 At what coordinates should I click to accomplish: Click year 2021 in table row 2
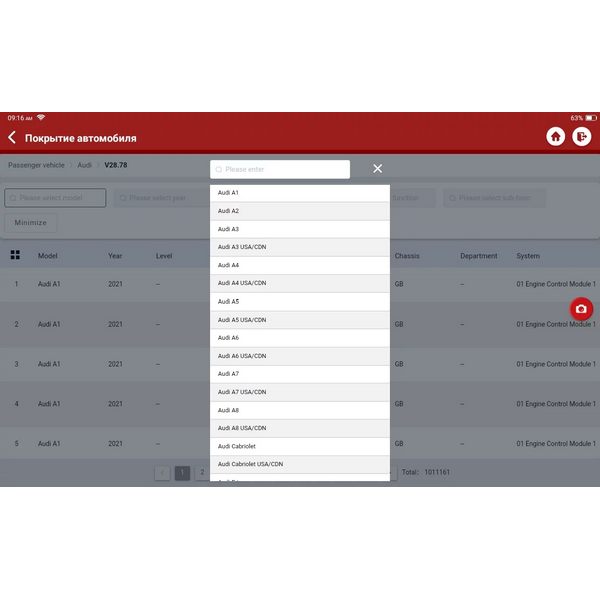coord(115,324)
